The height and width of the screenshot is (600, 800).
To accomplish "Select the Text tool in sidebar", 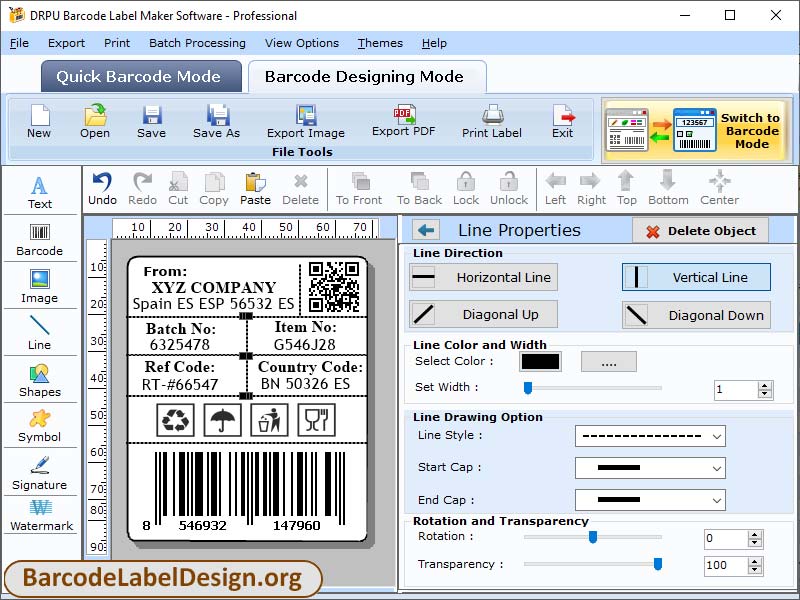I will (x=40, y=192).
